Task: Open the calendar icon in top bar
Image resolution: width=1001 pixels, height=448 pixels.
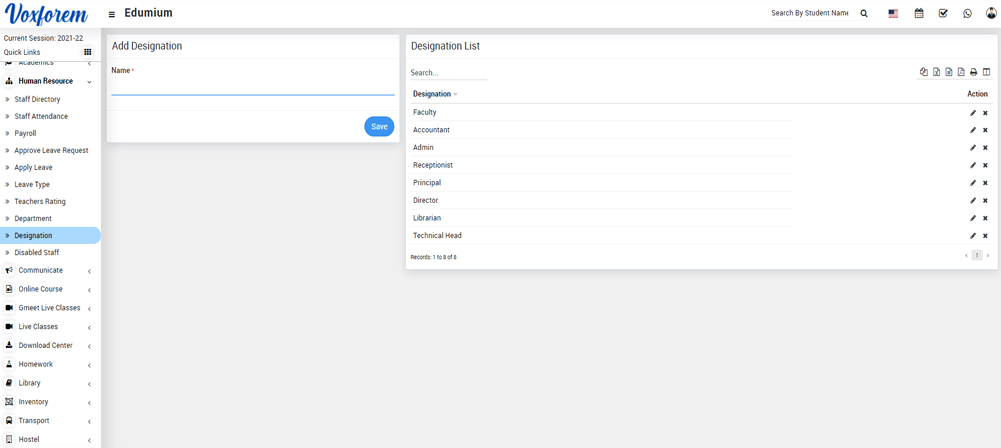Action: point(919,13)
